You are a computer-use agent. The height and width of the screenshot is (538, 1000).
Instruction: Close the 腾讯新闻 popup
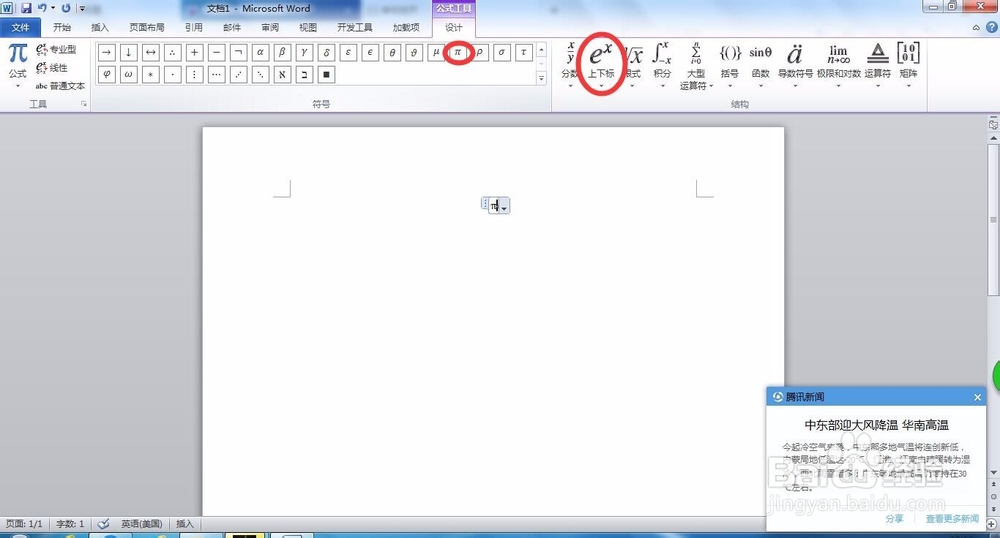pos(978,397)
